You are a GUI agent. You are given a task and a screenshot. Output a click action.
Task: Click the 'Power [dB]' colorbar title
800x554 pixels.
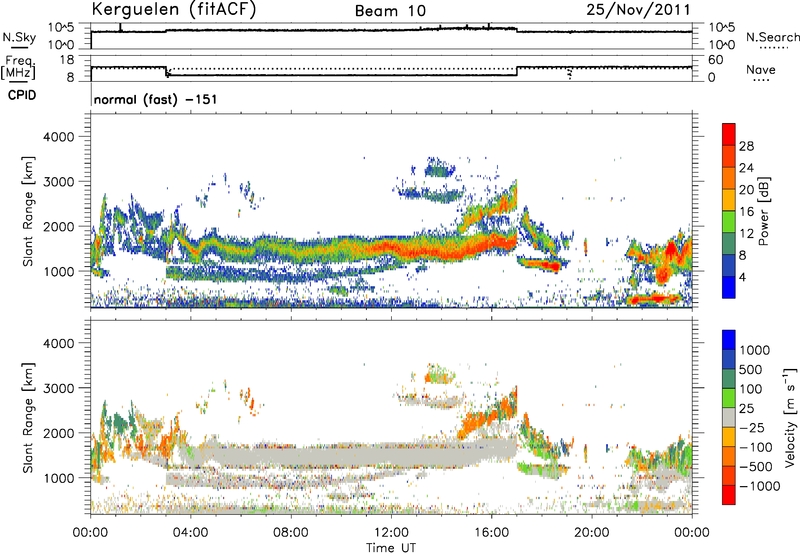pos(763,211)
